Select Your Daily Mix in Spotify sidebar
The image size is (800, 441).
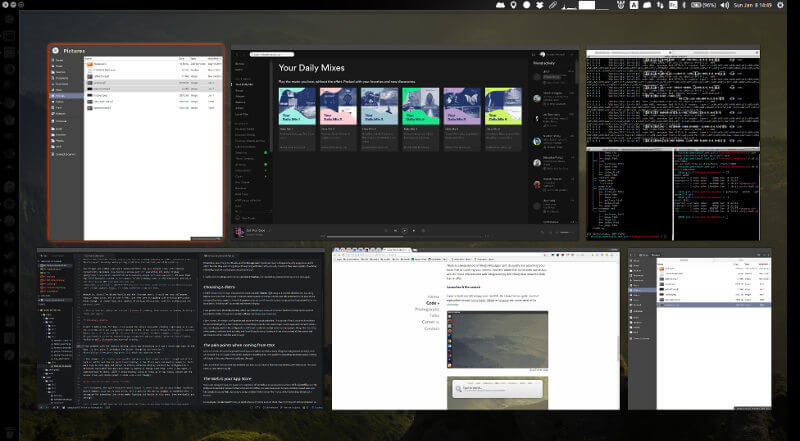(244, 84)
